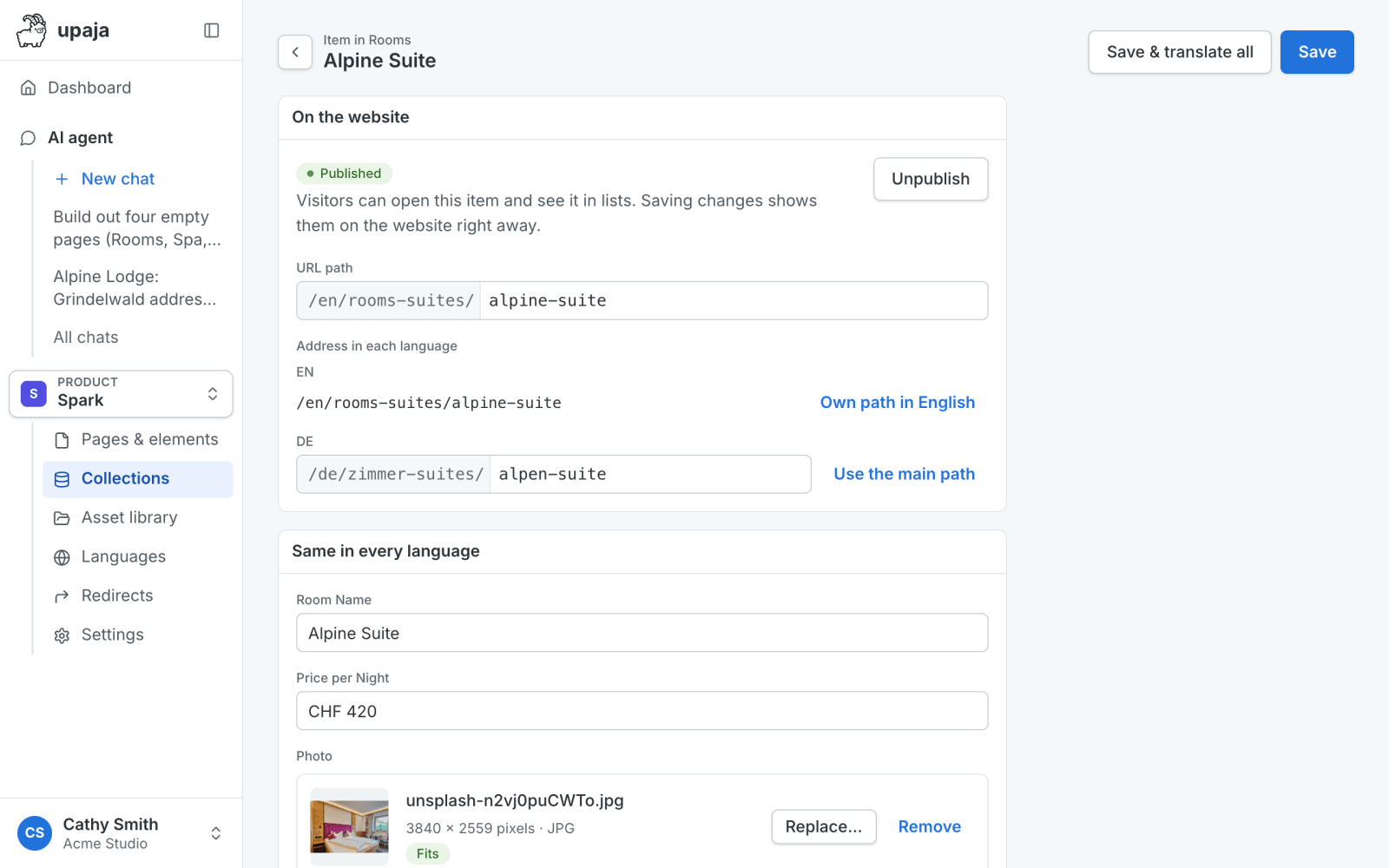Open chat 'Build out four empty pages'

pyautogui.click(x=138, y=228)
